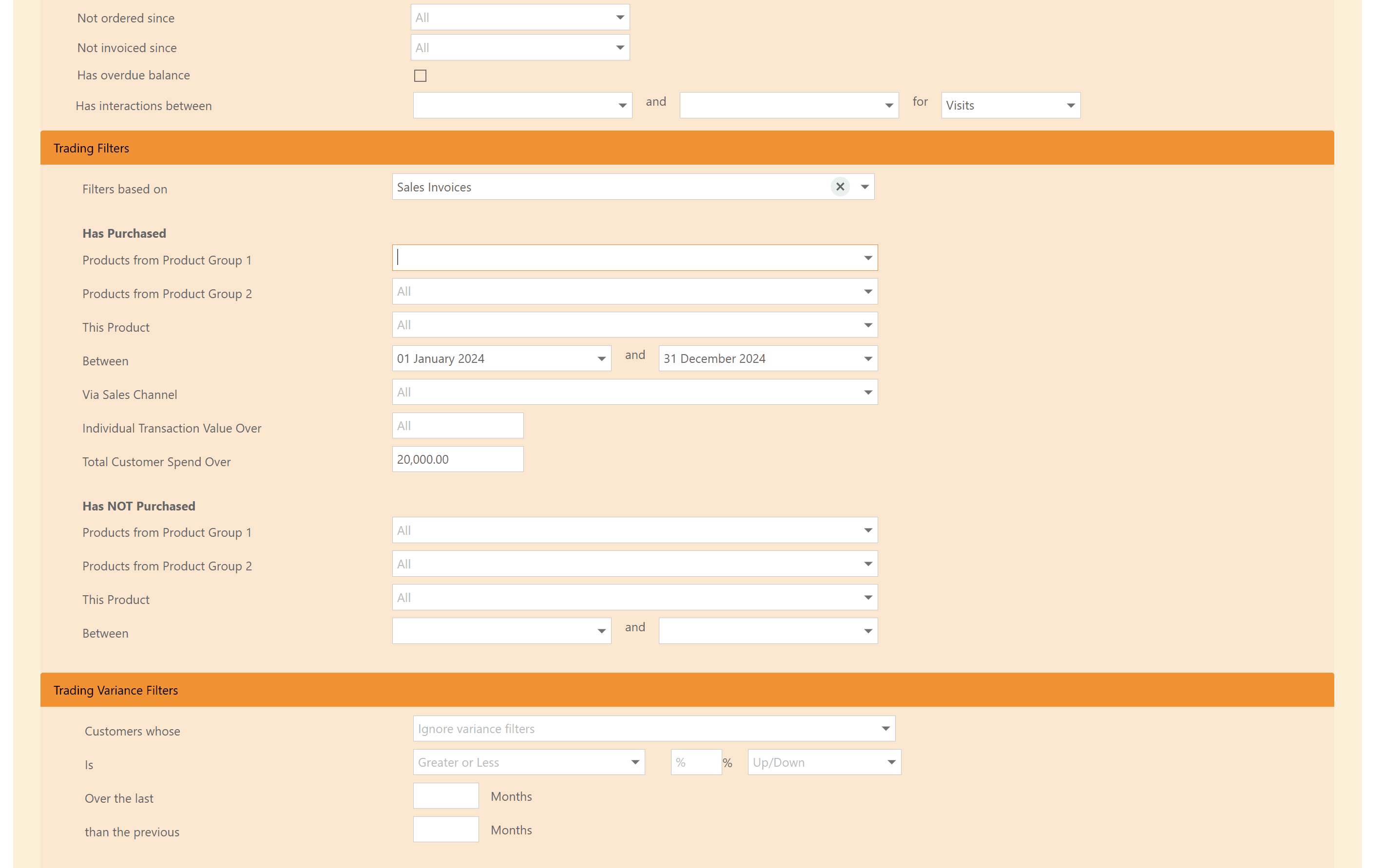Expand the Filters based on Sales Invoices dropdown arrow

pos(864,187)
